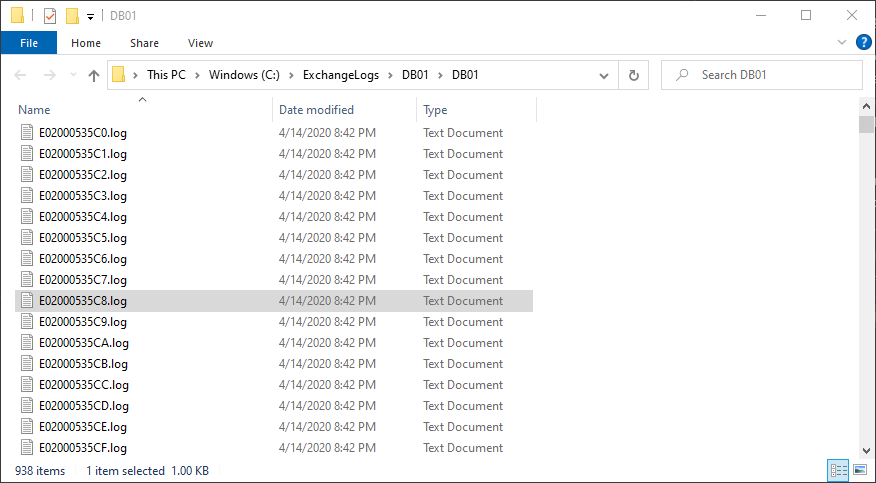Viewport: 876px width, 483px height.
Task: Switch to Details view icon in status bar
Action: point(838,470)
